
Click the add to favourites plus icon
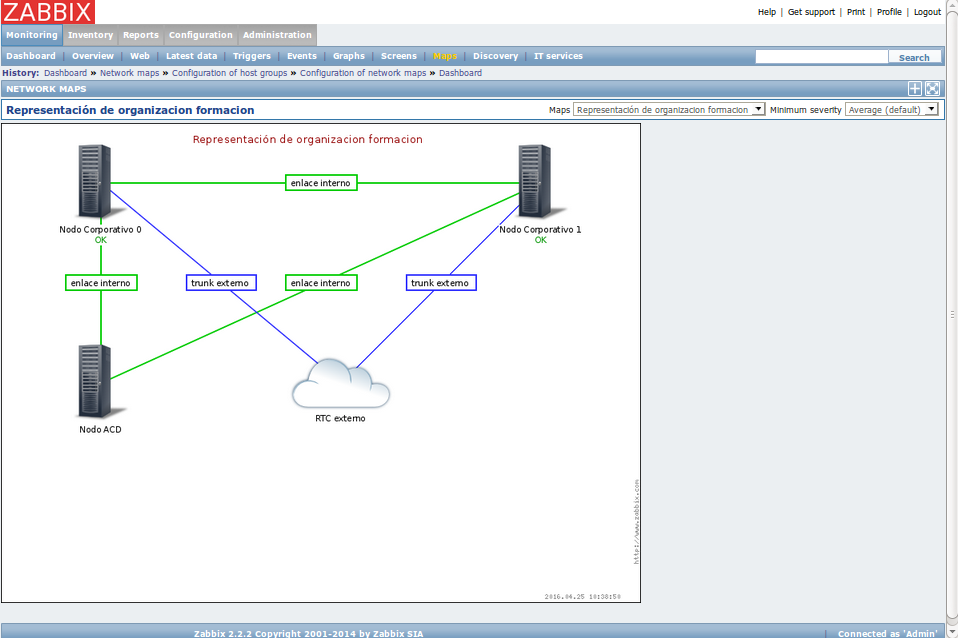(x=914, y=89)
